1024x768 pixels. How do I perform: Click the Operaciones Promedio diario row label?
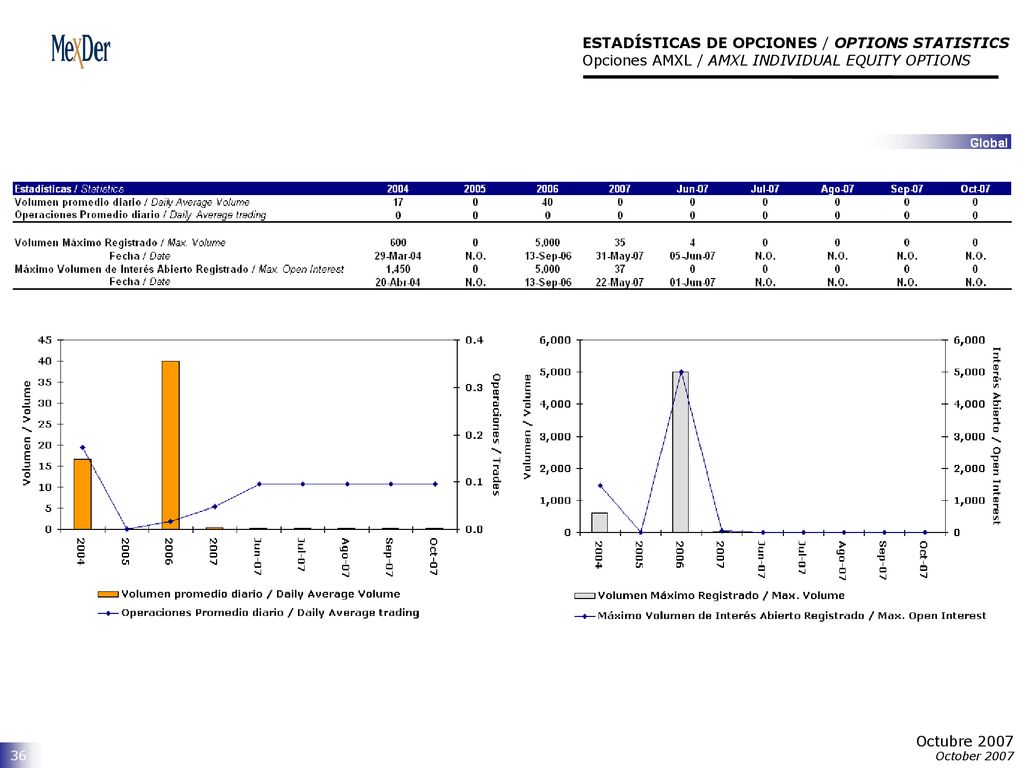click(x=140, y=215)
